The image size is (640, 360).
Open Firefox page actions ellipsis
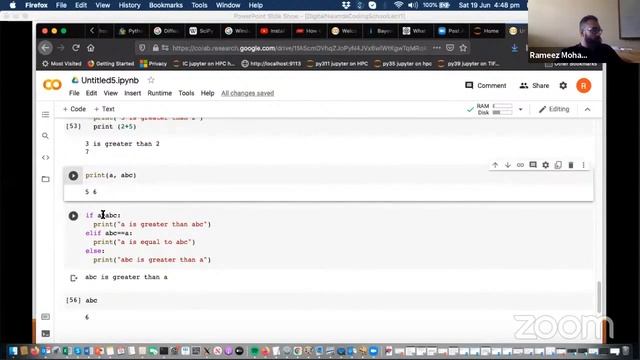pyautogui.click(x=437, y=48)
